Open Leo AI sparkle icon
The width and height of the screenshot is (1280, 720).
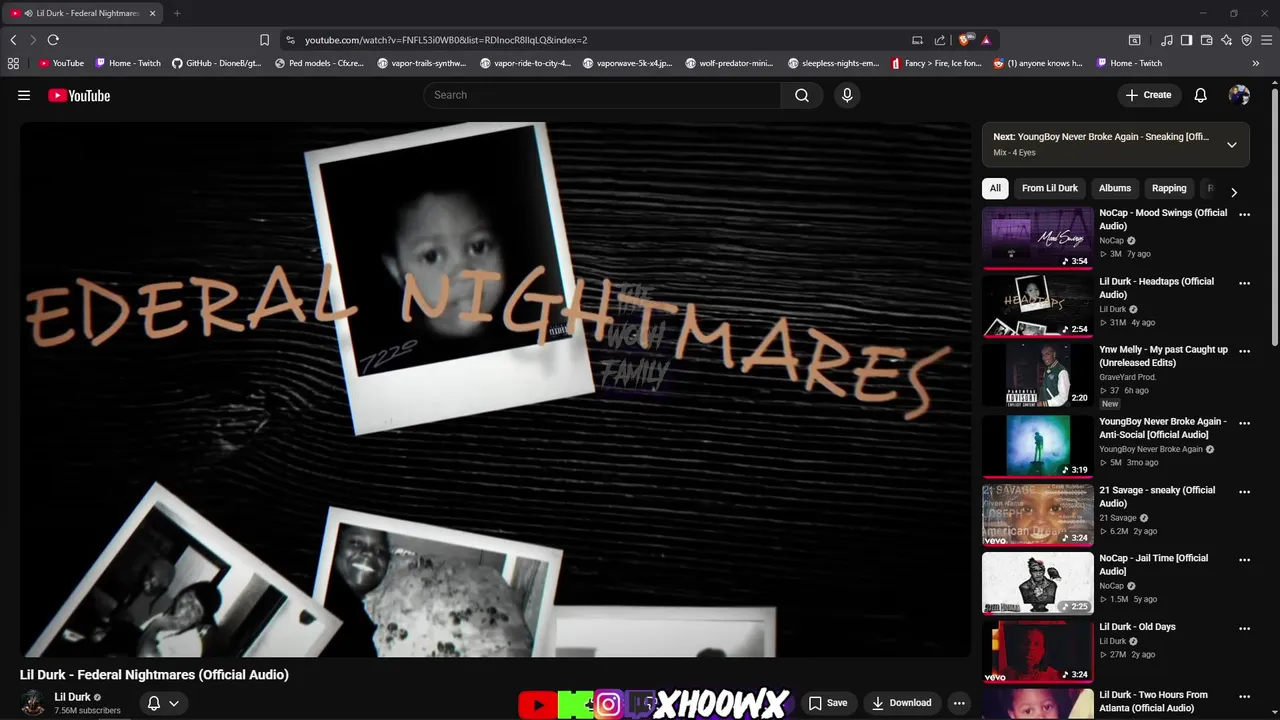click(x=1226, y=40)
